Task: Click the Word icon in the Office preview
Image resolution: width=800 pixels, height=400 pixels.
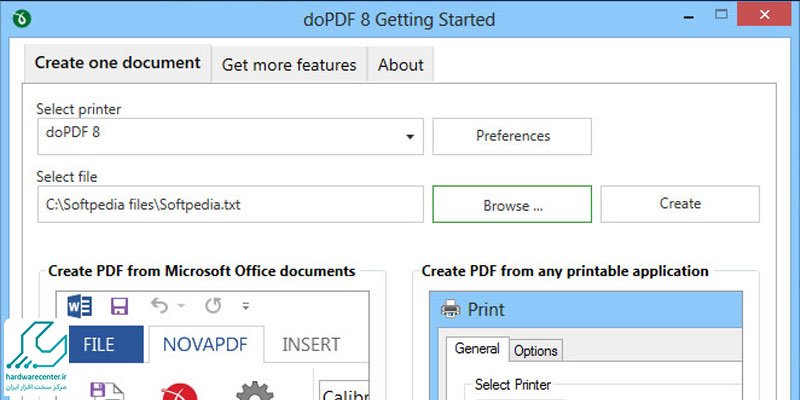Action: click(x=80, y=306)
